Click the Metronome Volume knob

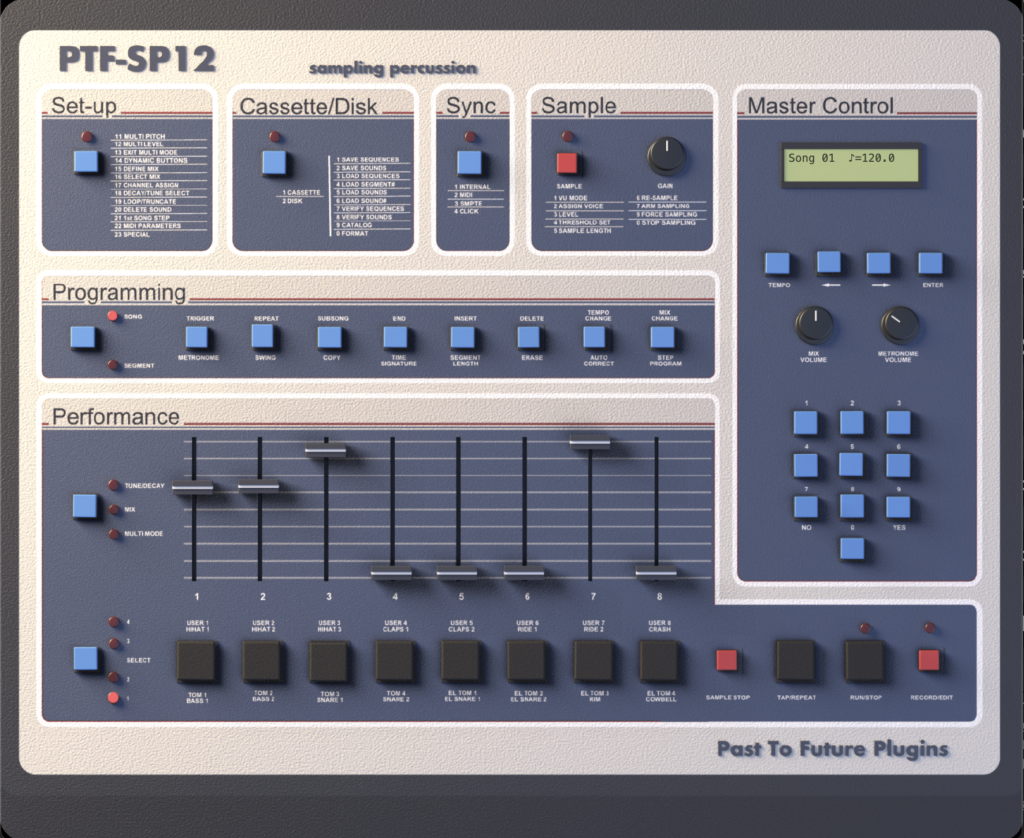pos(899,324)
